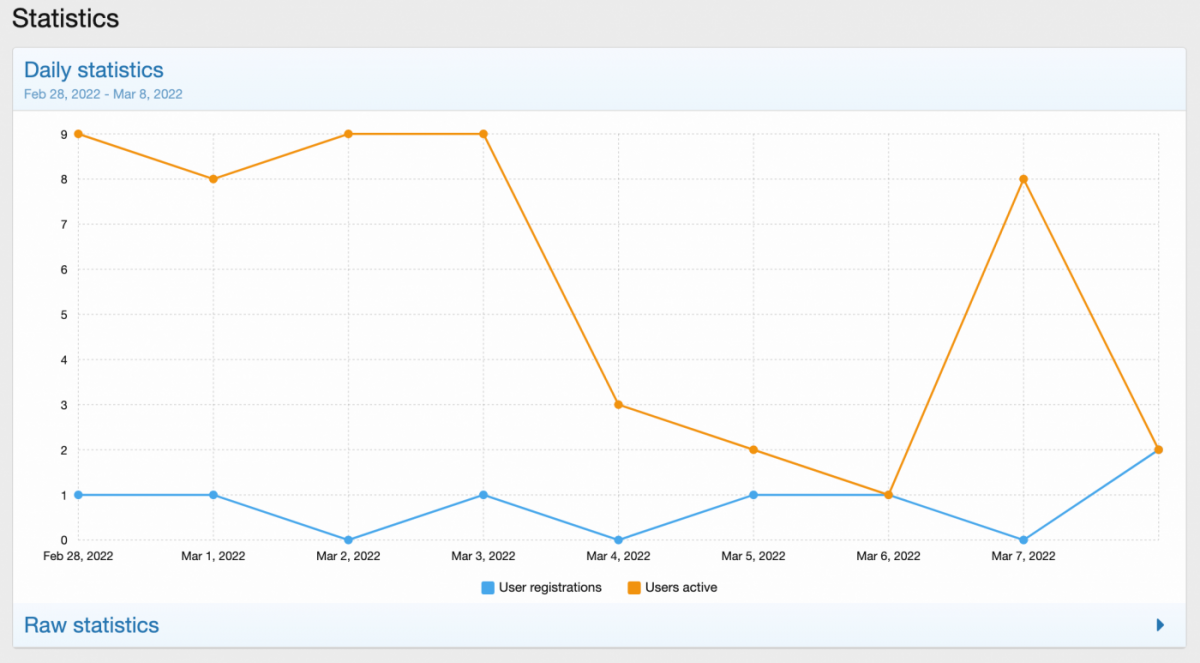
Task: Click the Statistics page title
Action: click(66, 18)
